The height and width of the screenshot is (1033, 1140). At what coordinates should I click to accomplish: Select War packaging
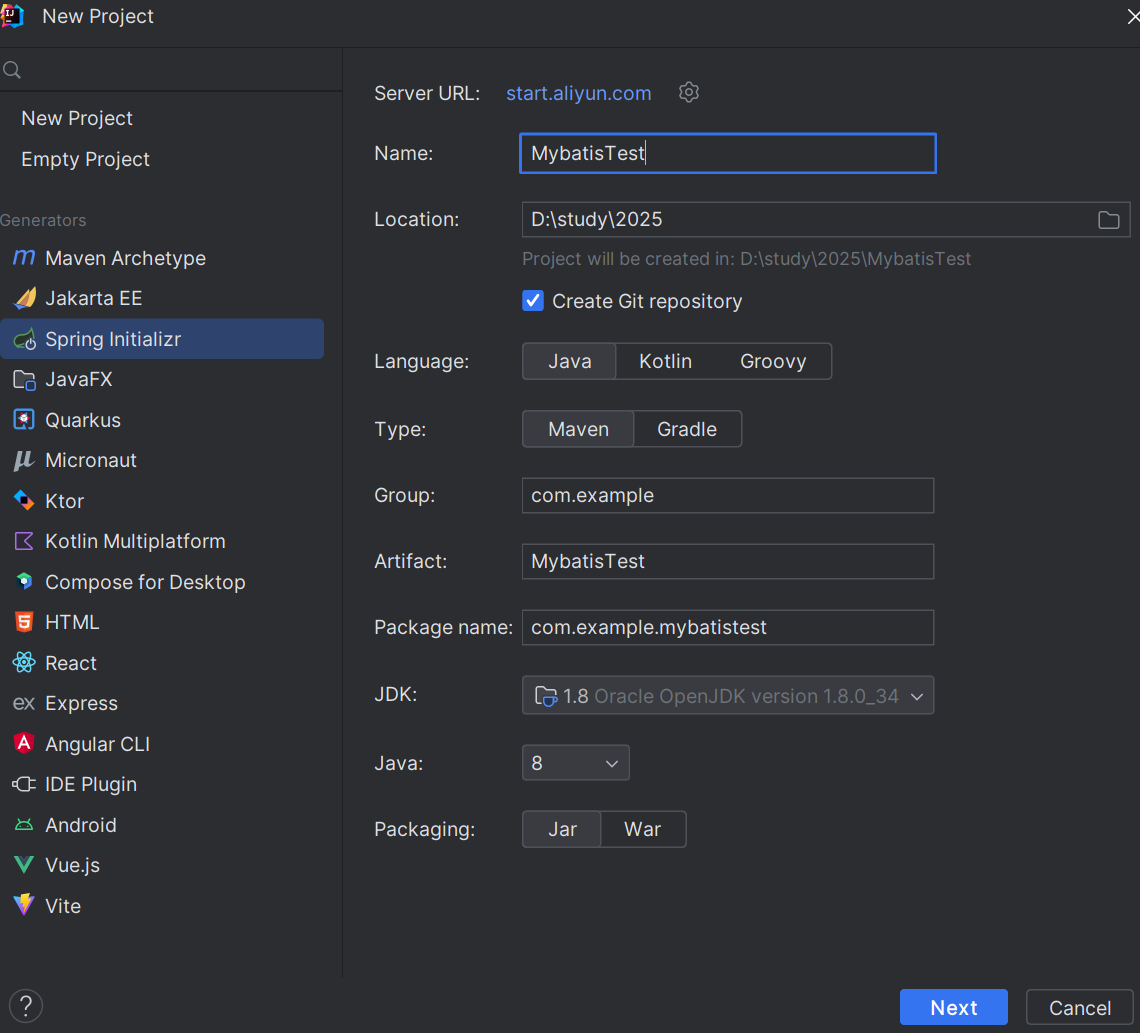point(643,829)
